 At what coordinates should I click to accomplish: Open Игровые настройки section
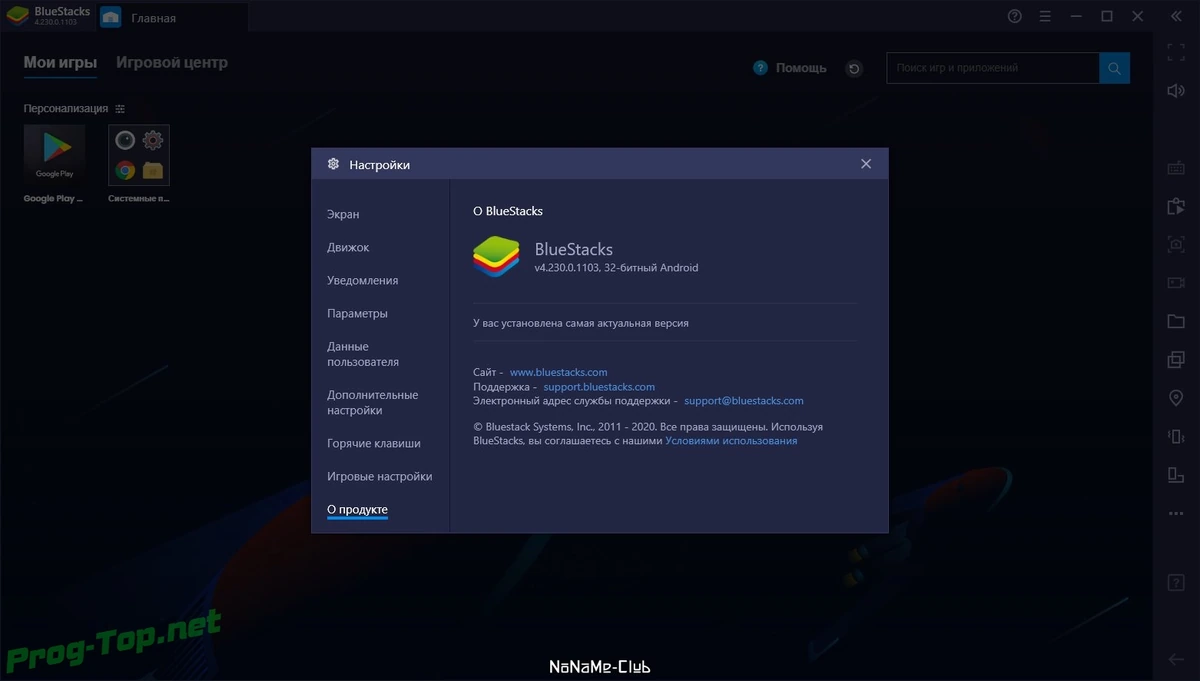tap(380, 476)
